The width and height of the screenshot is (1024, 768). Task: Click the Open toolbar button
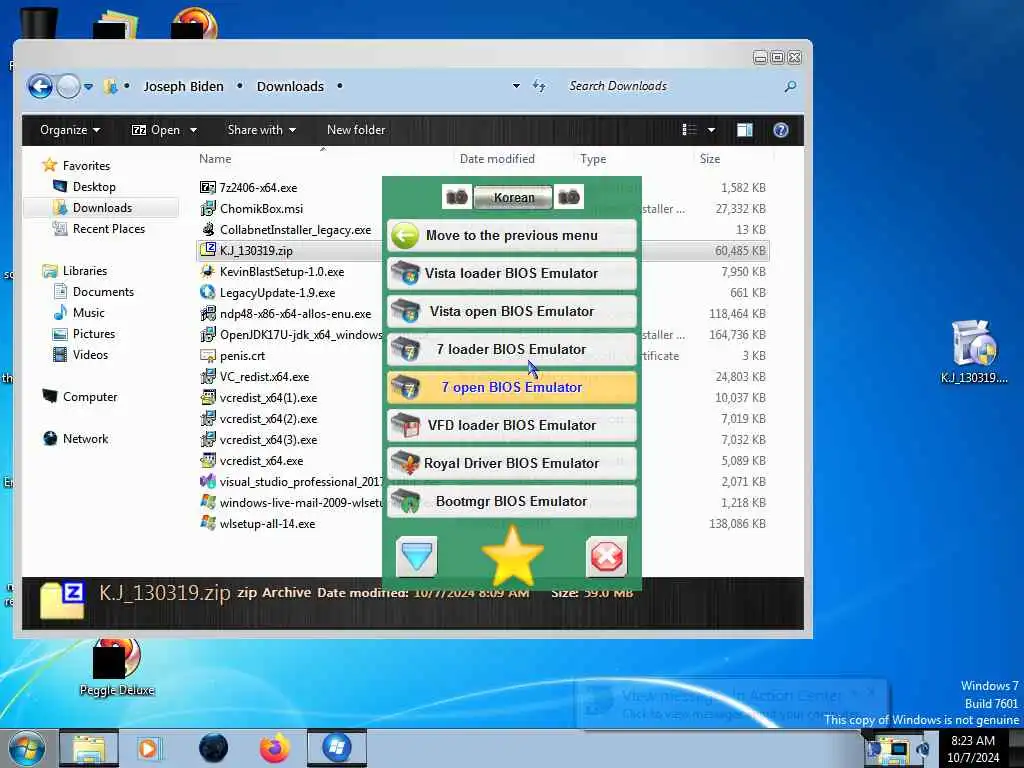[157, 130]
